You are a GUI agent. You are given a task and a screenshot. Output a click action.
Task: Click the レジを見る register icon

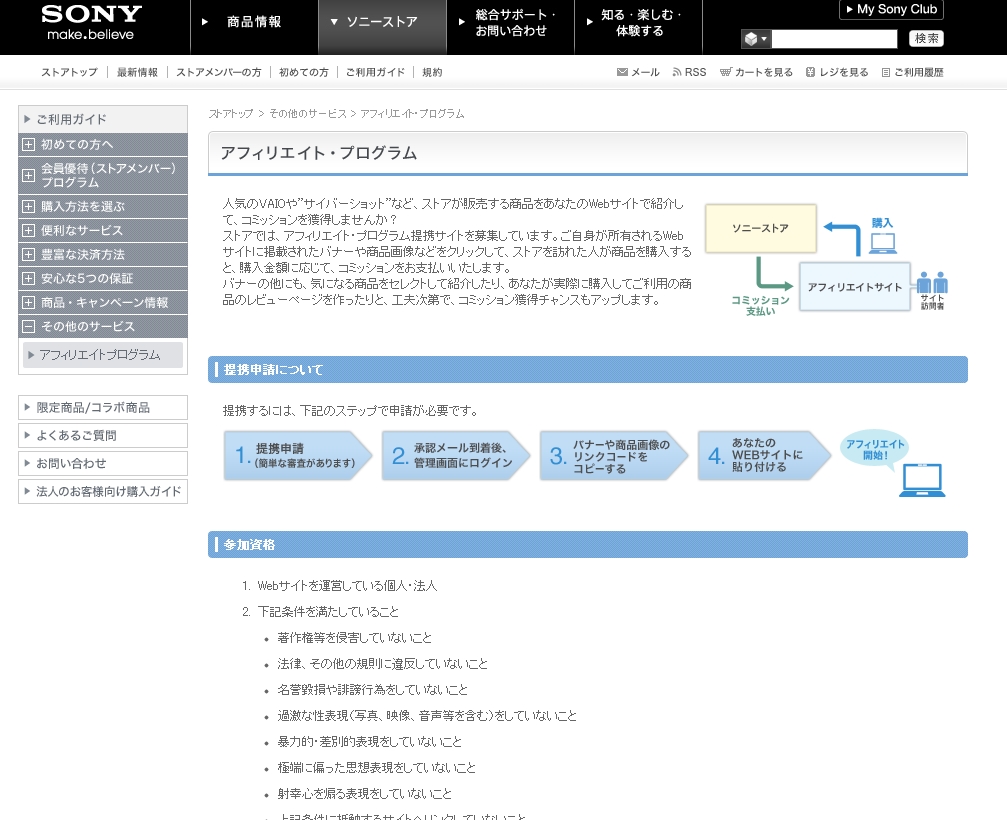(810, 73)
